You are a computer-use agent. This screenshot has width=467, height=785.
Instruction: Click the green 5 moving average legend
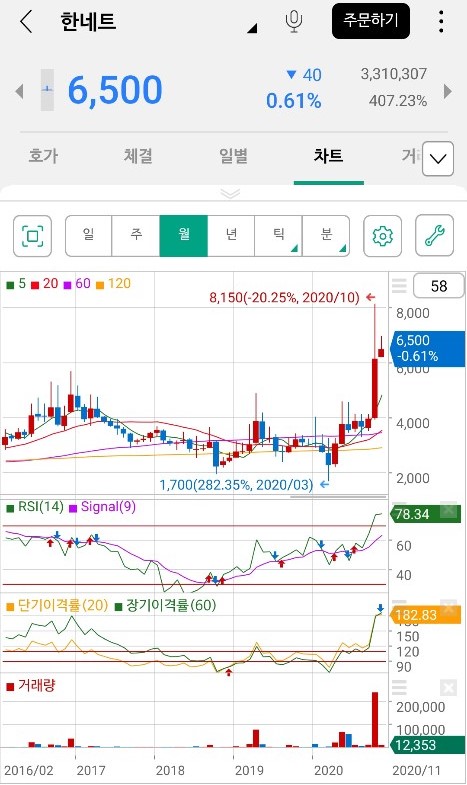(x=17, y=284)
